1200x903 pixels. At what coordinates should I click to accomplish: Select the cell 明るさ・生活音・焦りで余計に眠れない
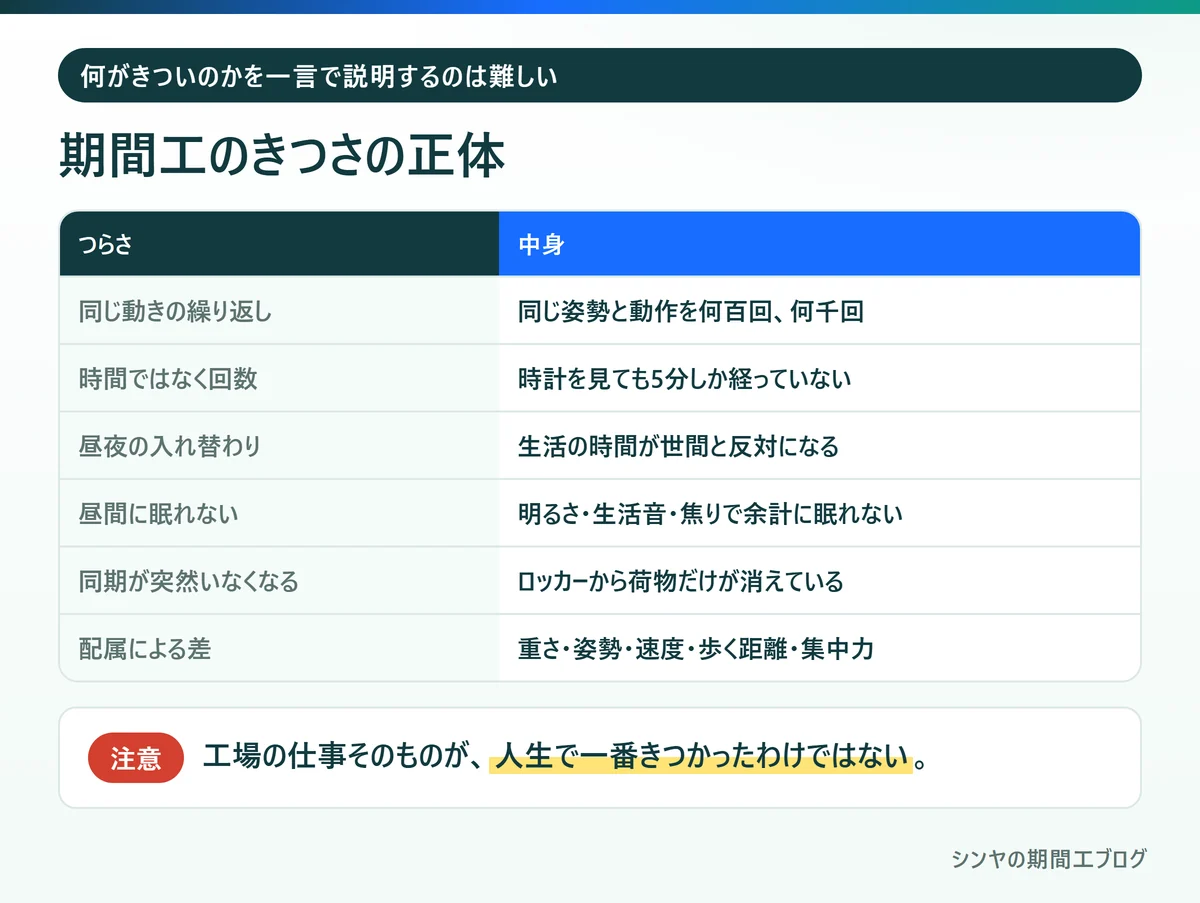point(819,513)
